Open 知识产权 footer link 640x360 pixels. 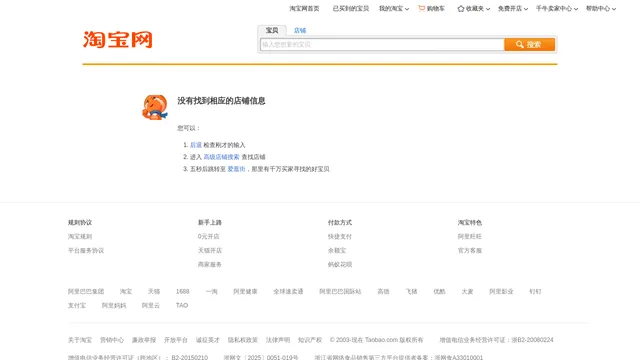(x=310, y=340)
